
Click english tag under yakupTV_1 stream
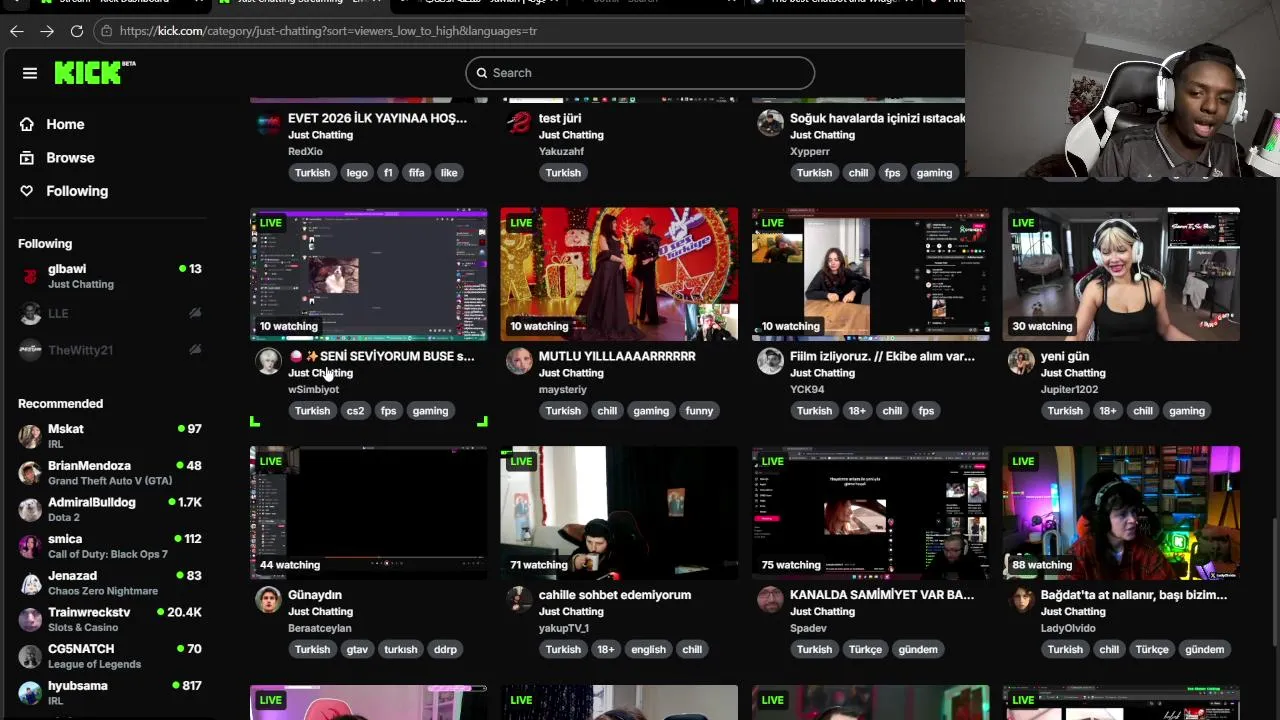tap(648, 650)
